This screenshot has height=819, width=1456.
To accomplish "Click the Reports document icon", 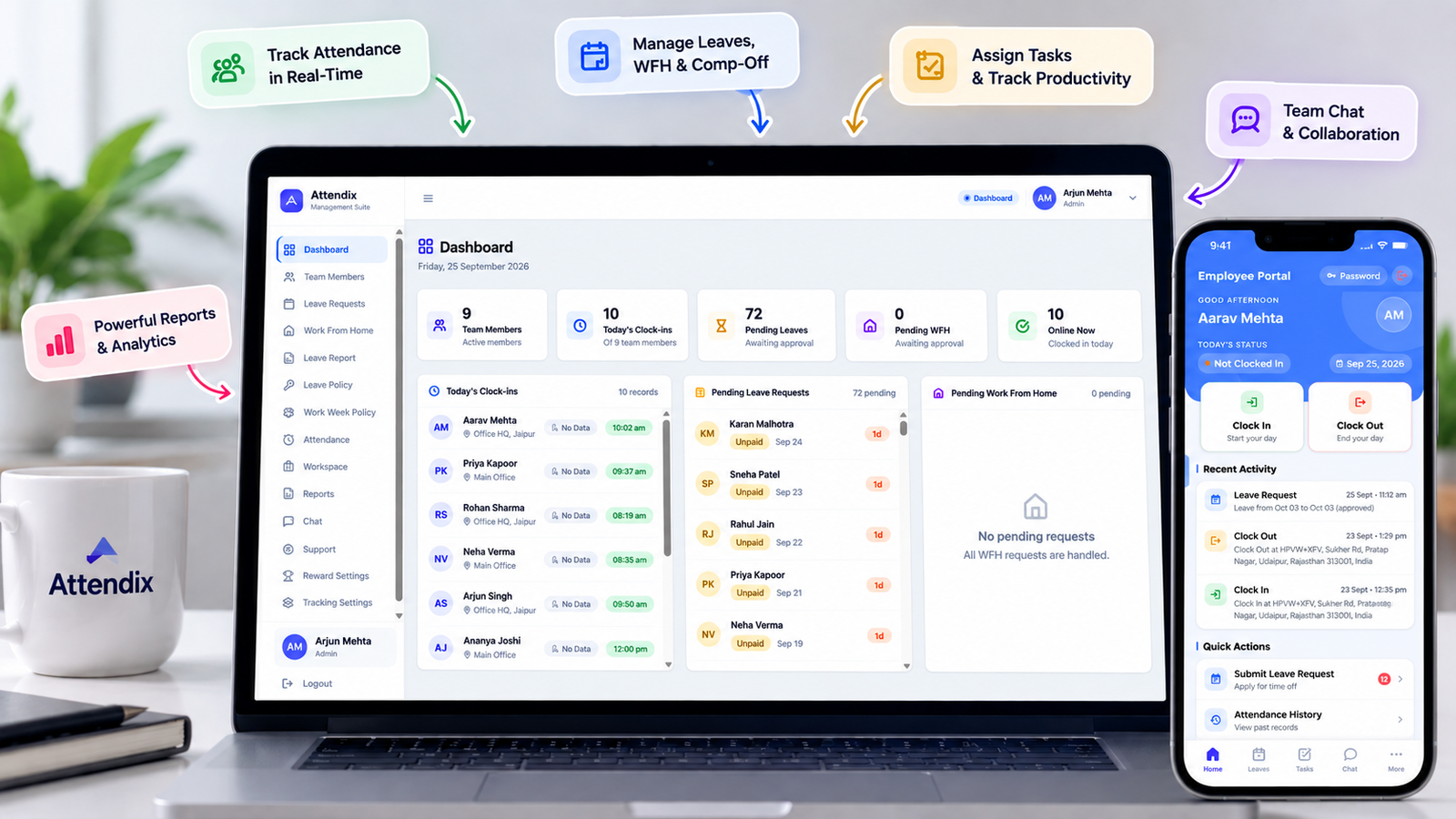I will (288, 494).
